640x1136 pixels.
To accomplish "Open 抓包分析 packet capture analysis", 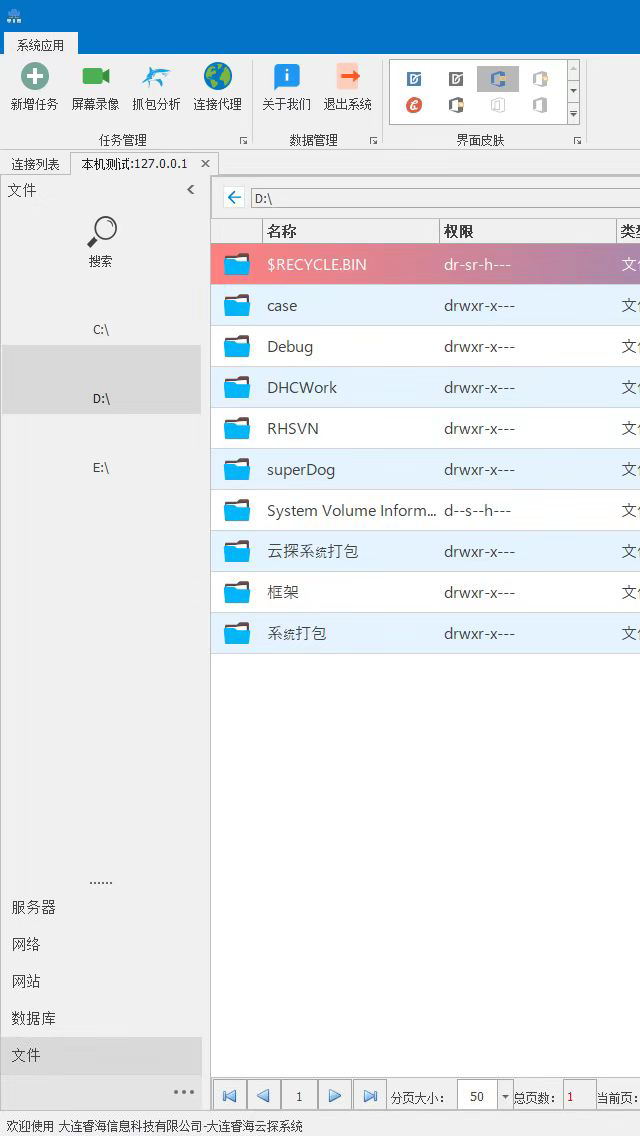I will pyautogui.click(x=156, y=78).
